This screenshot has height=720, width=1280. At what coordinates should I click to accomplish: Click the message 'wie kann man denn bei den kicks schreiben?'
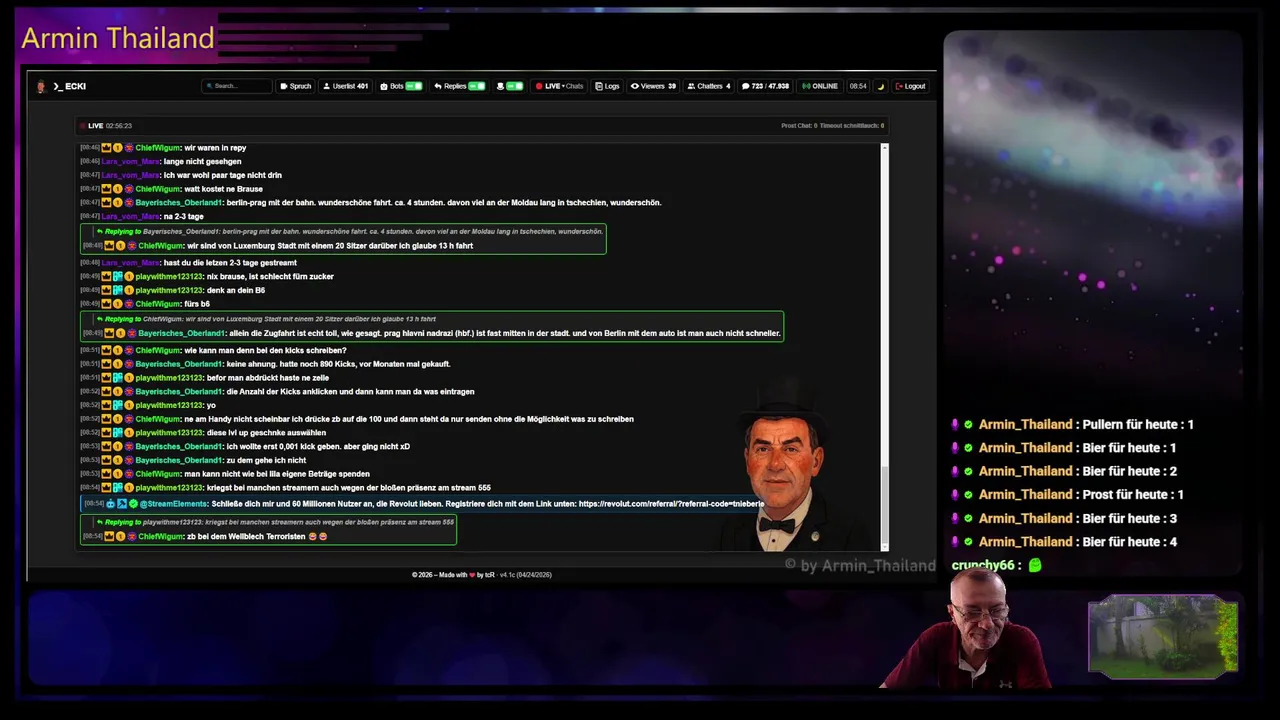[265, 351]
